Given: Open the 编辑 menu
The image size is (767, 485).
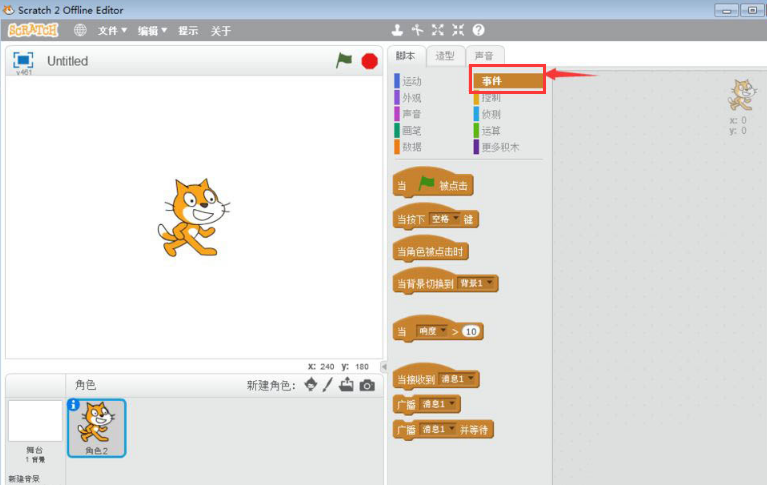Looking at the screenshot, I should (152, 31).
